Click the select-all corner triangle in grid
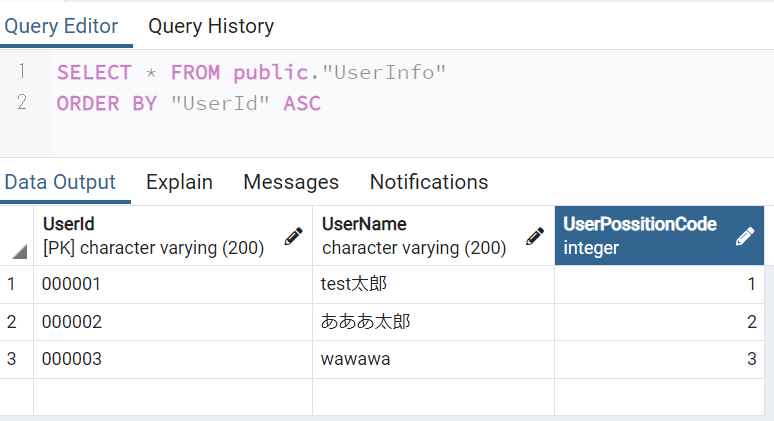Image resolution: width=774 pixels, height=421 pixels. click(x=19, y=250)
